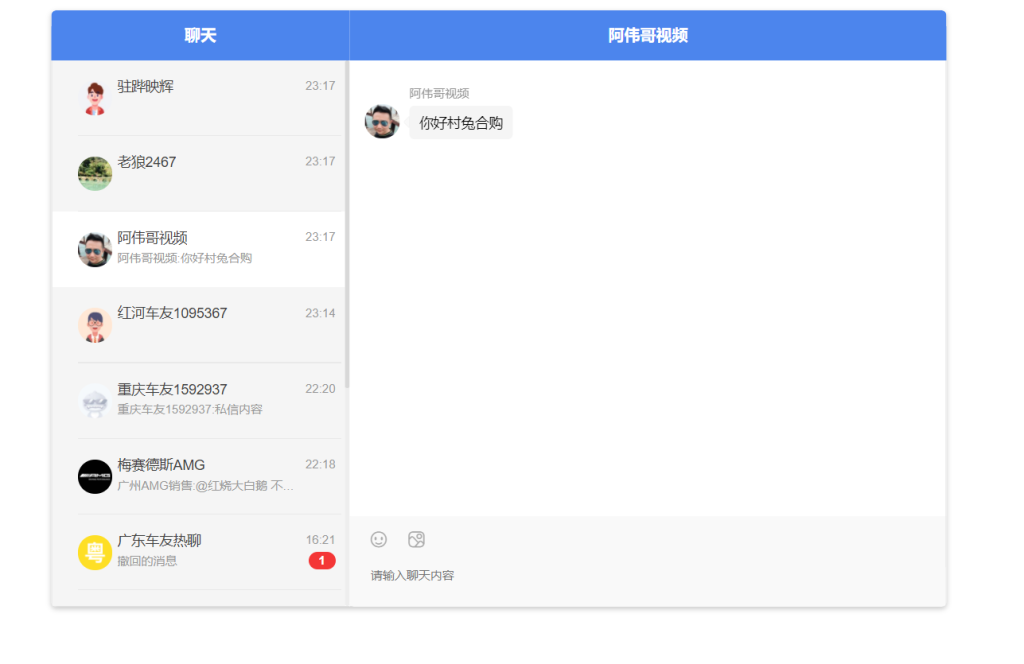Click the message bubble 你好村免合购

(x=460, y=122)
